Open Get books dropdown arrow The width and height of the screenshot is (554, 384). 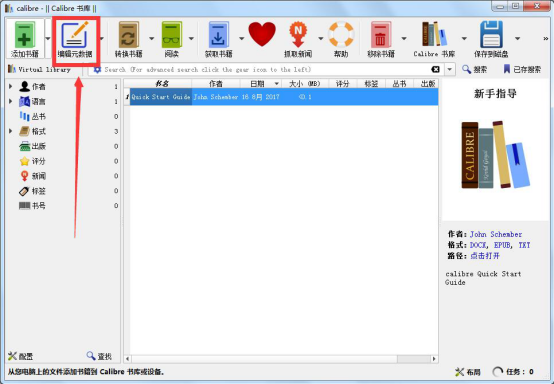[x=242, y=38]
